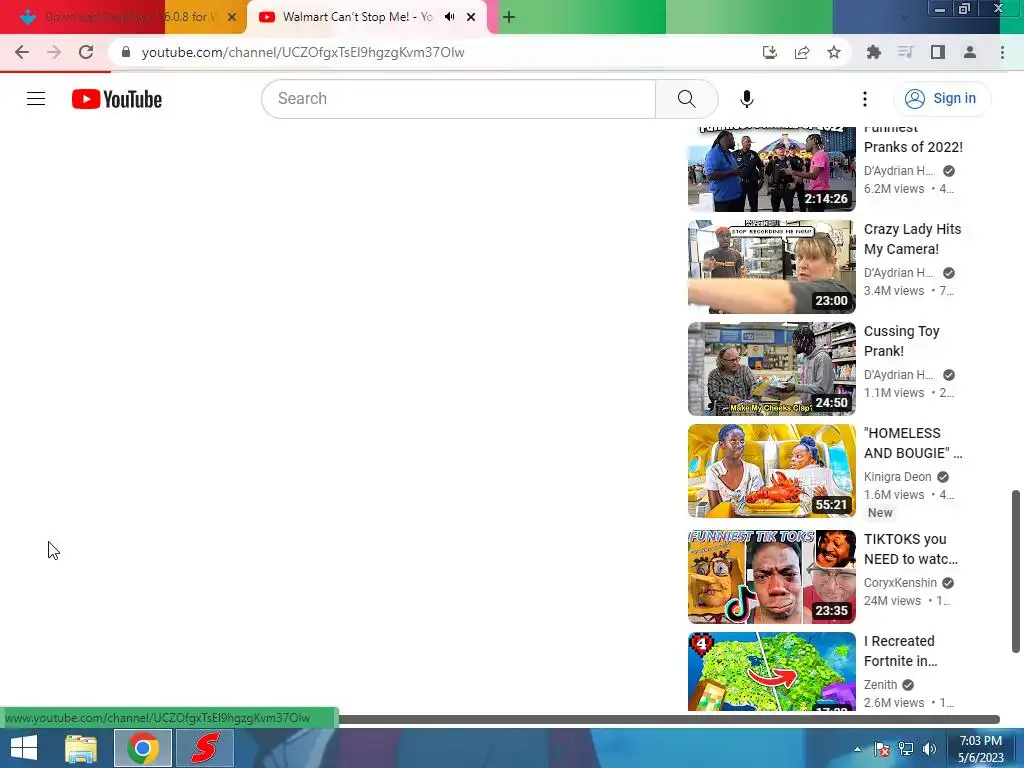Click the title '"HOMELESS AND BOUGIE"'

[x=912, y=443]
